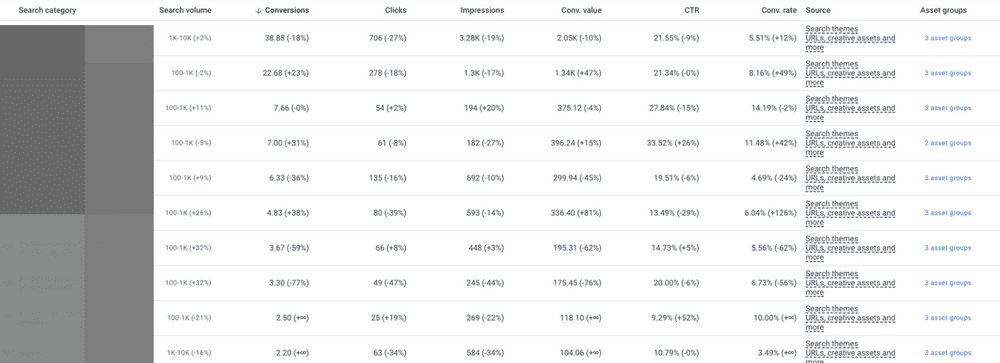Viewport: 1000px width, 363px height.
Task: Sort by the Impressions column header
Action: point(482,11)
